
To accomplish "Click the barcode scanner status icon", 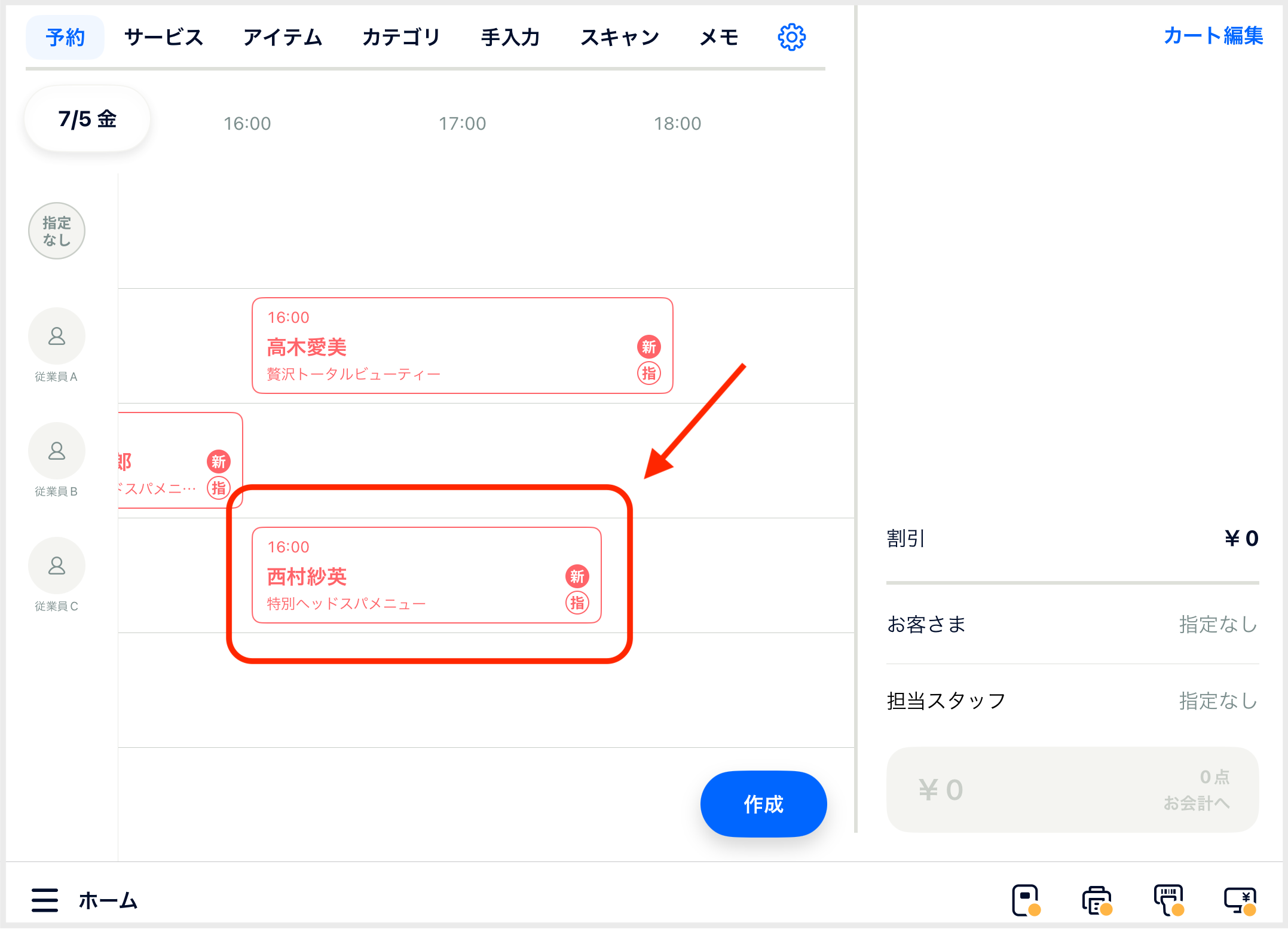I will (x=1168, y=900).
